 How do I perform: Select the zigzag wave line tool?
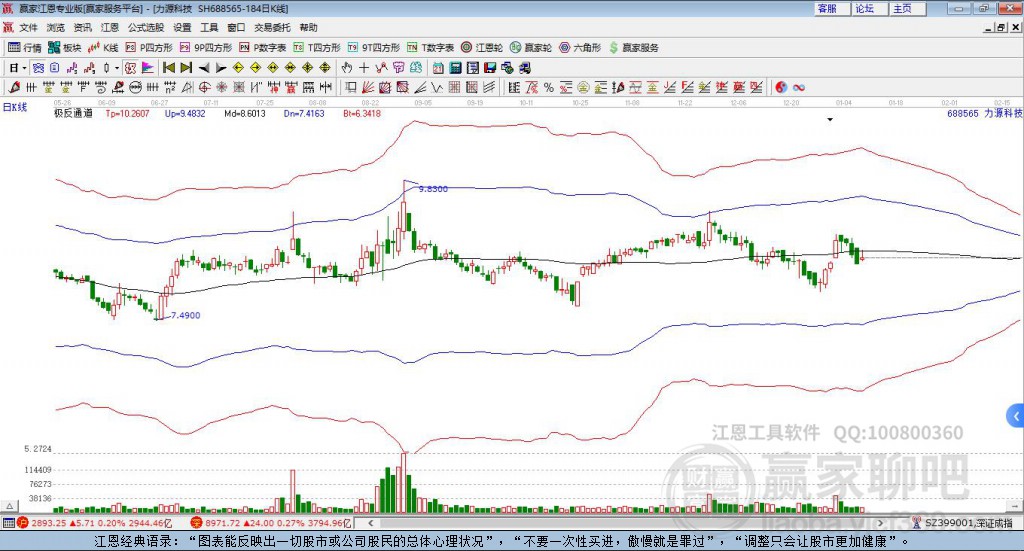pos(437,87)
